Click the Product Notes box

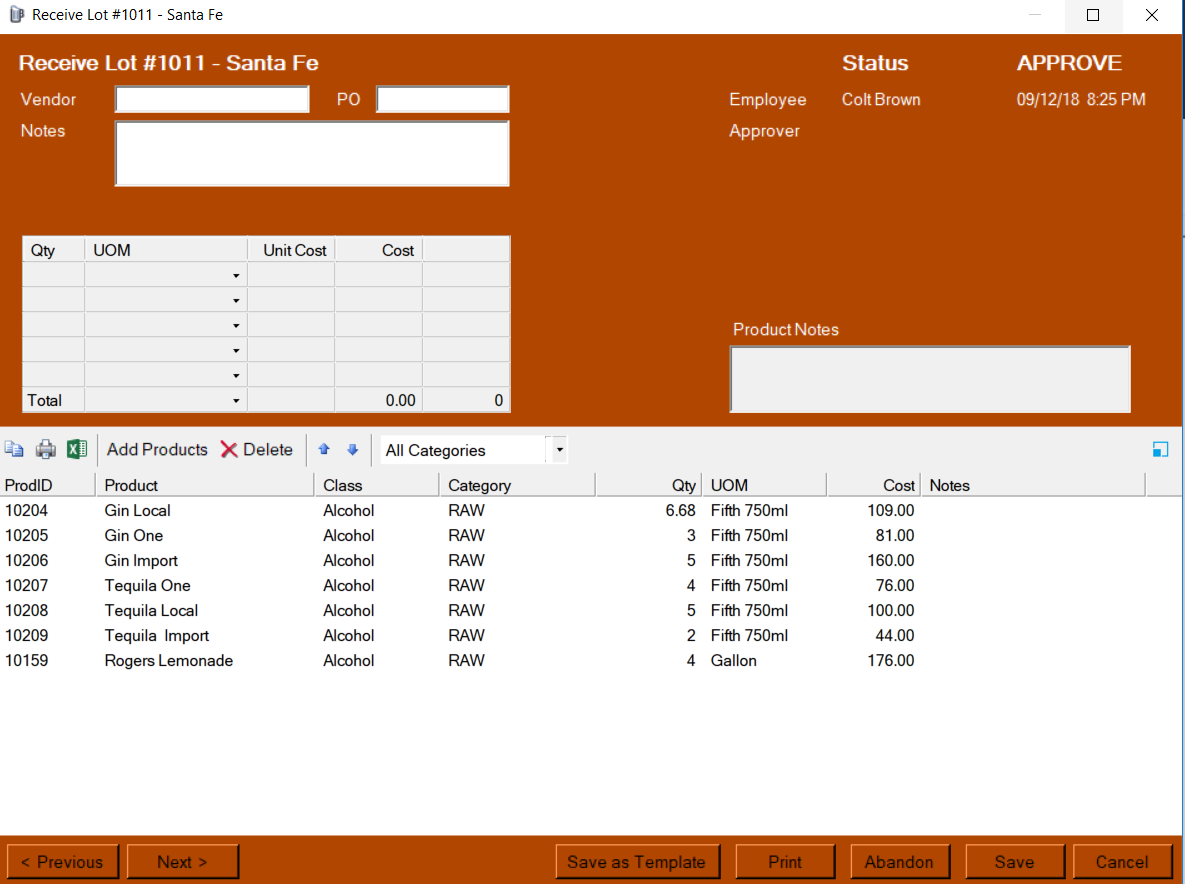[x=930, y=379]
